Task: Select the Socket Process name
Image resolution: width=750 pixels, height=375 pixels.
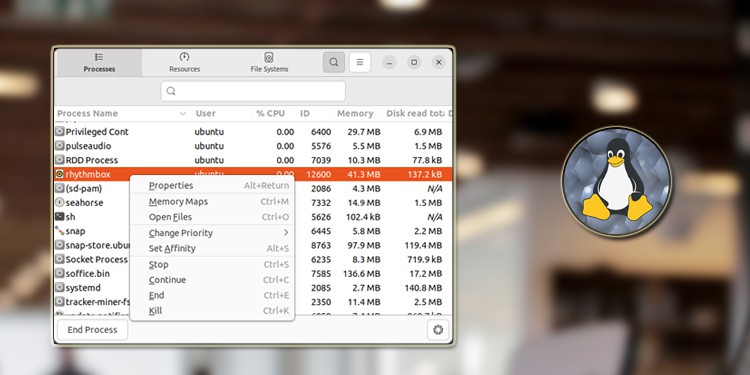Action: click(97, 259)
